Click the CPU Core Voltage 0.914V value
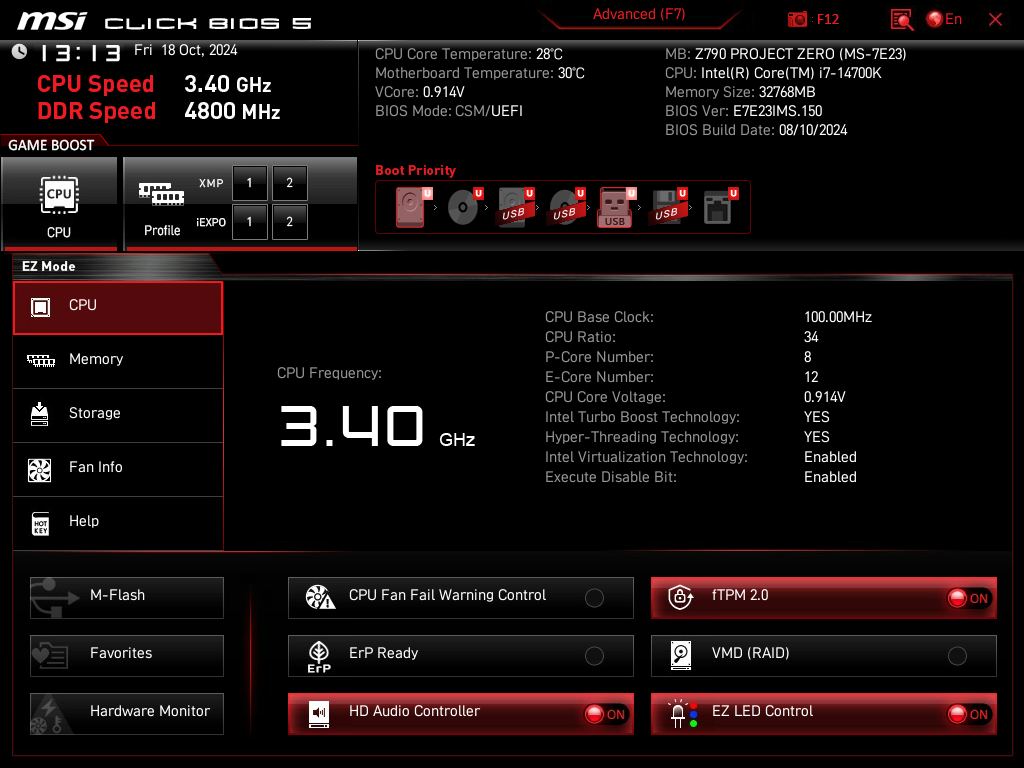This screenshot has height=768, width=1024. pos(824,397)
